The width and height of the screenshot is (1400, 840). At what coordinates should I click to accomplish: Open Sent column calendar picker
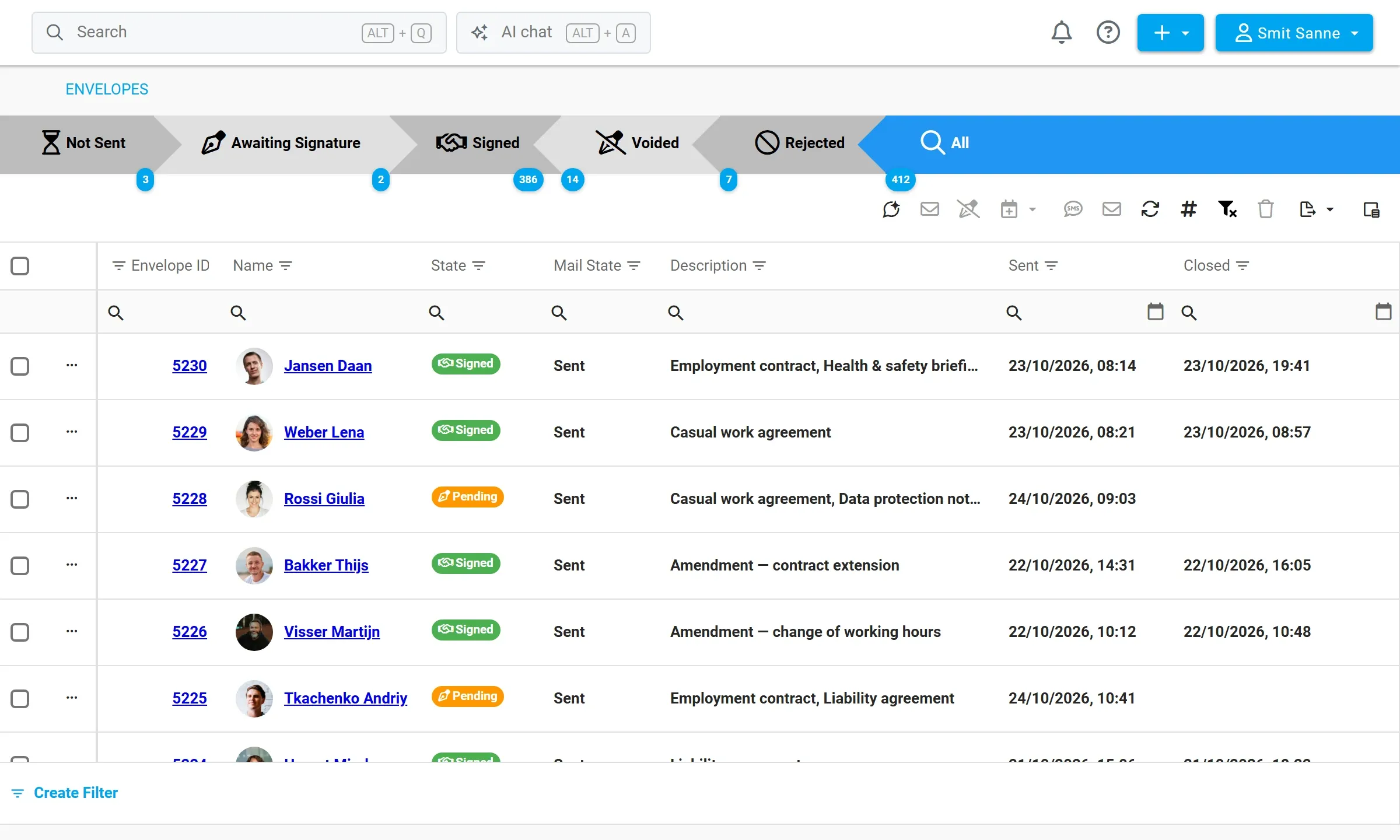(1155, 311)
